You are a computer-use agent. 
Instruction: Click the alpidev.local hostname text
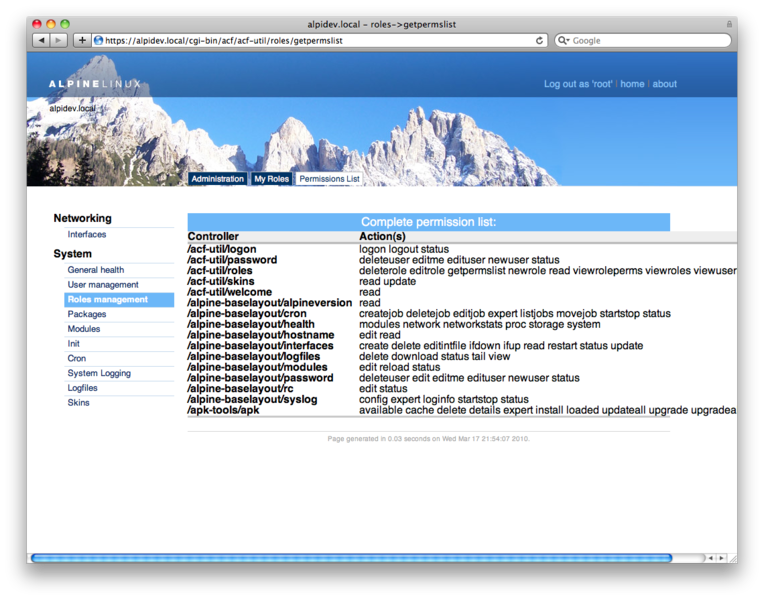coord(72,108)
